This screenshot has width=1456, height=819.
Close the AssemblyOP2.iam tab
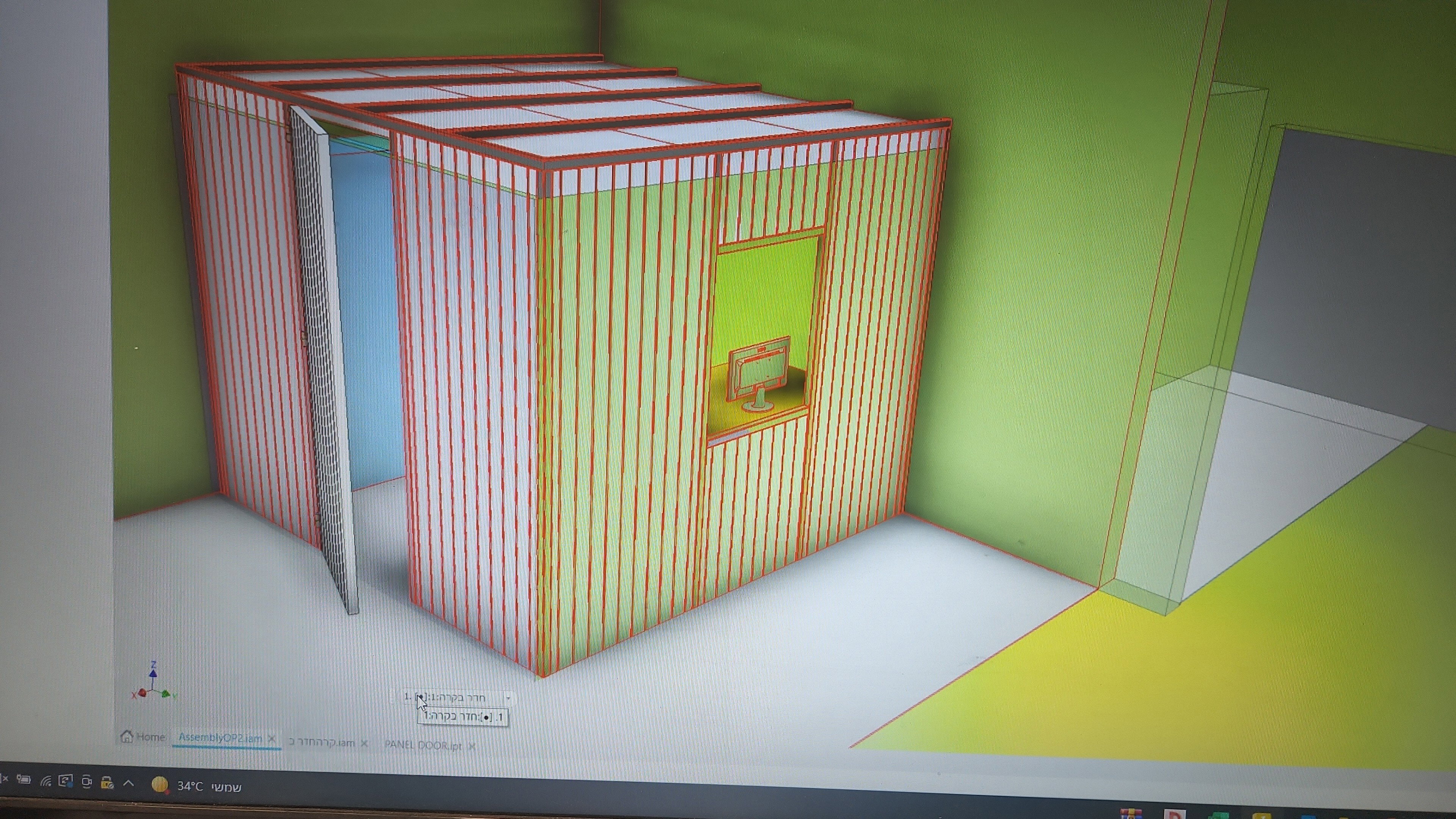point(272,739)
